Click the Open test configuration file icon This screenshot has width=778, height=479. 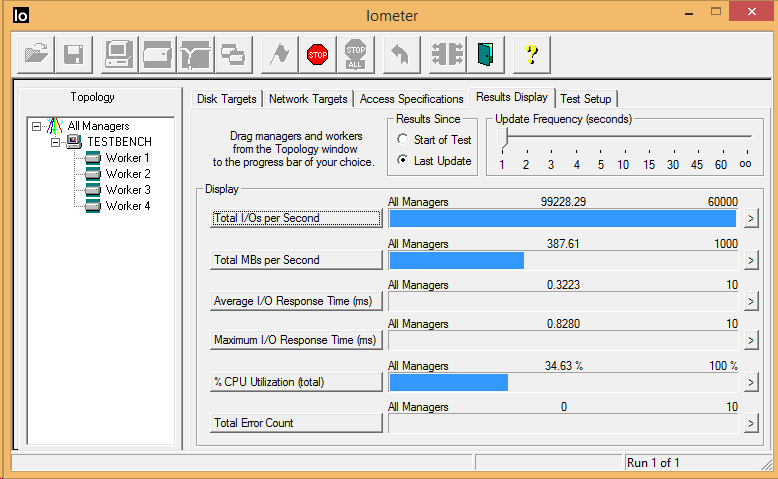pos(37,54)
